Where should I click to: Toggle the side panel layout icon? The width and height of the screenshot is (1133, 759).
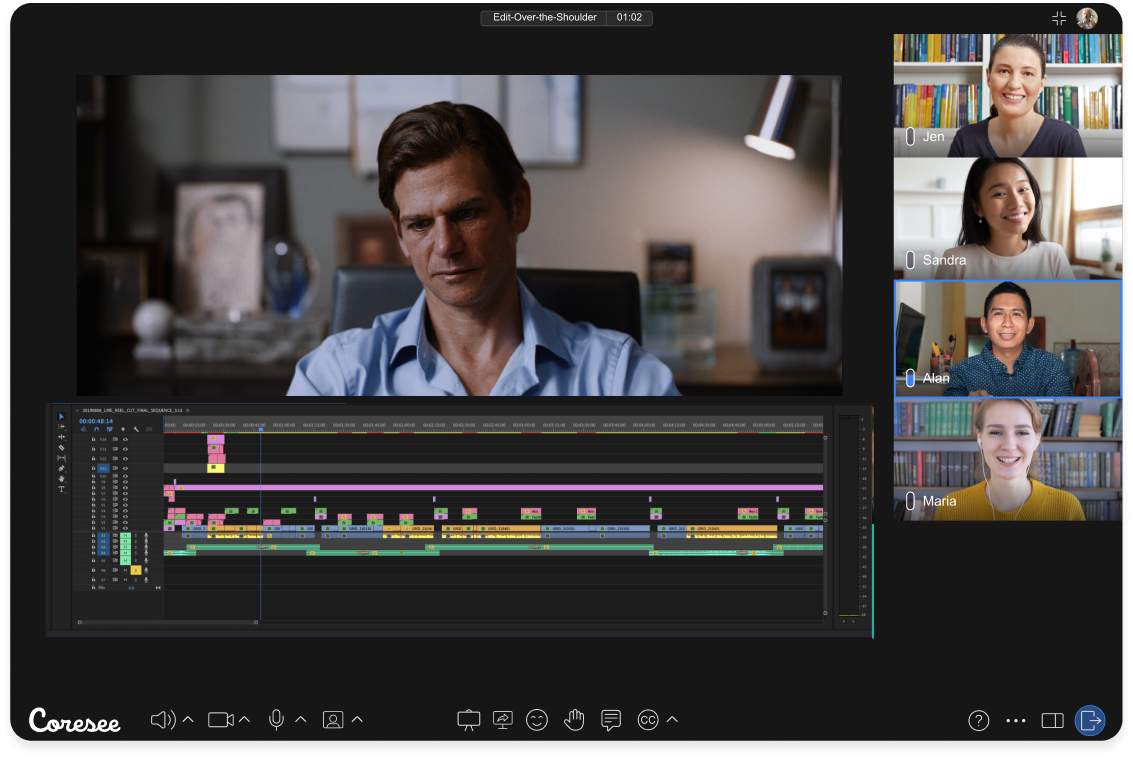[x=1052, y=721]
